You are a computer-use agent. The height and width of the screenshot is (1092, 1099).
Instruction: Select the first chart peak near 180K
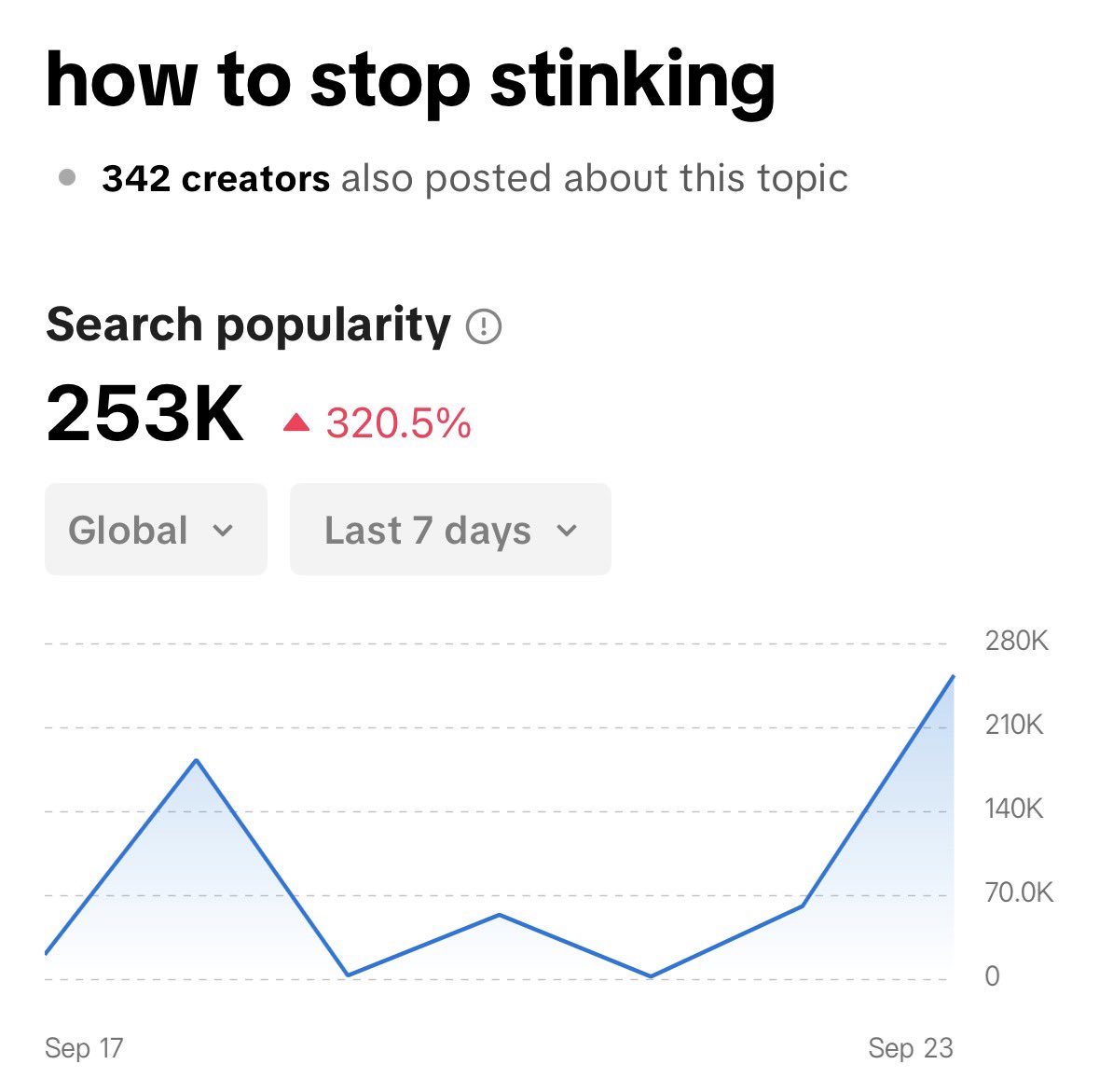pyautogui.click(x=196, y=760)
